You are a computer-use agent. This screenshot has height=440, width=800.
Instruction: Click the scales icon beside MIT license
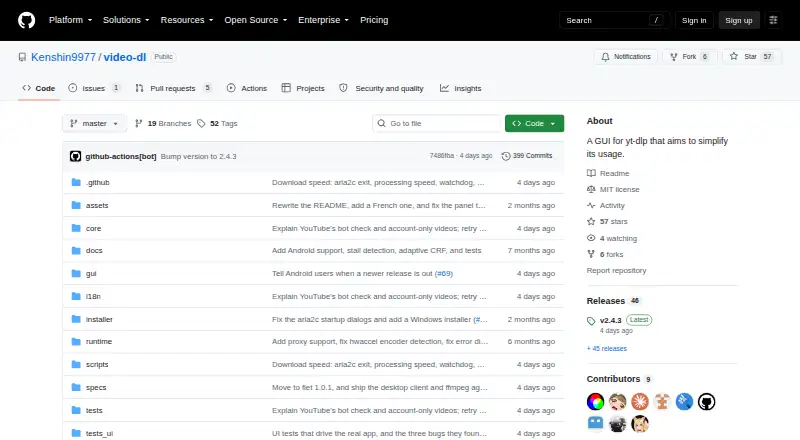click(x=591, y=189)
